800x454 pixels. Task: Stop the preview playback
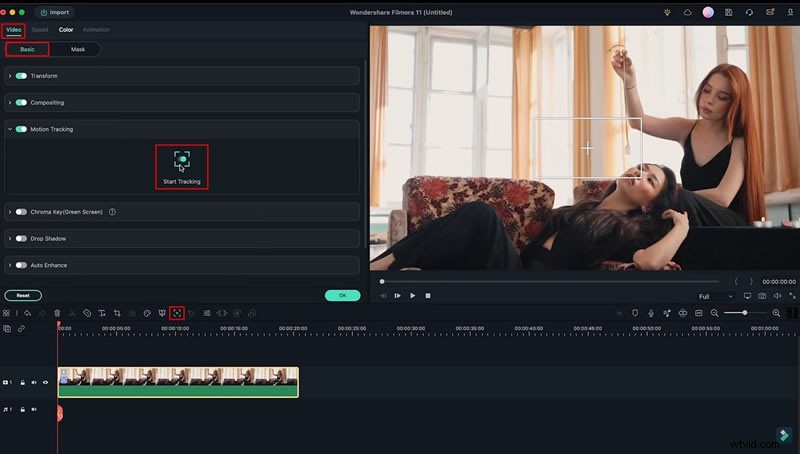[x=428, y=296]
